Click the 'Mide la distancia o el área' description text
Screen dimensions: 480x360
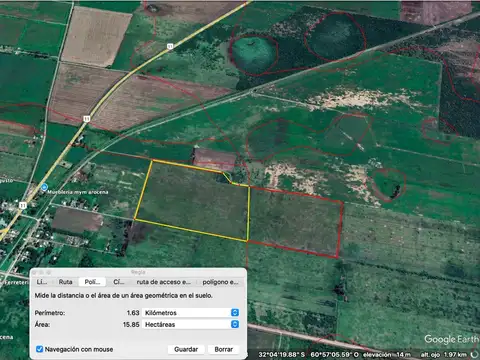pyautogui.click(x=123, y=295)
